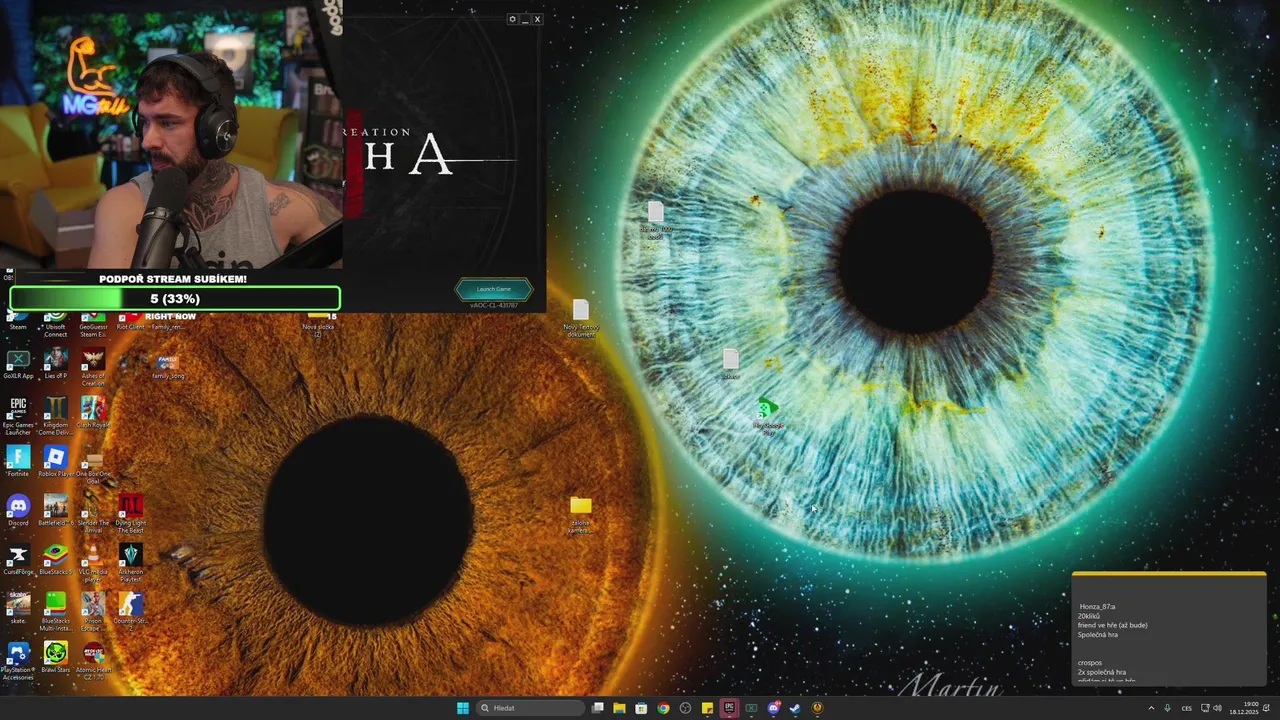
Task: Select the Roblox Player desktop icon
Action: (55, 462)
